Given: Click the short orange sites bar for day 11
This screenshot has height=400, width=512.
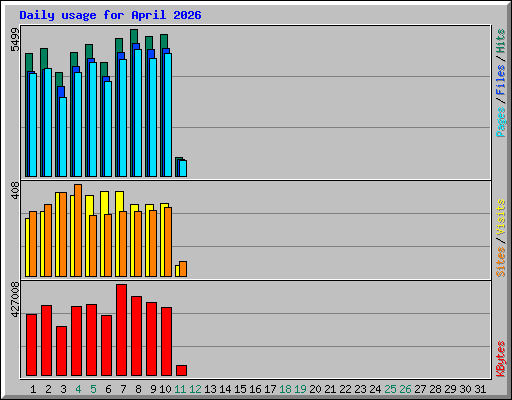Looking at the screenshot, I should (183, 269).
